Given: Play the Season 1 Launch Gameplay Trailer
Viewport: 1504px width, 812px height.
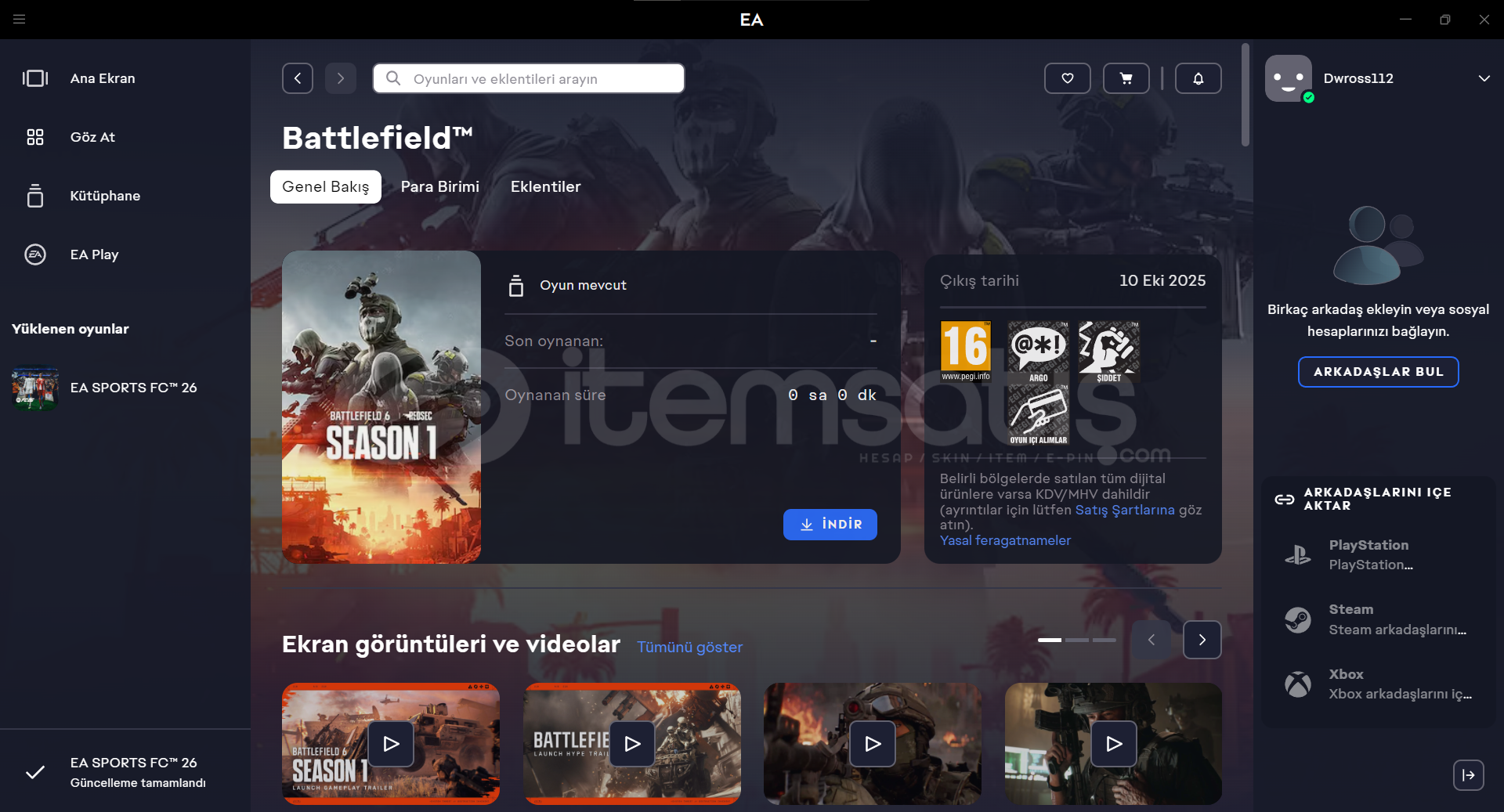Looking at the screenshot, I should [391, 744].
